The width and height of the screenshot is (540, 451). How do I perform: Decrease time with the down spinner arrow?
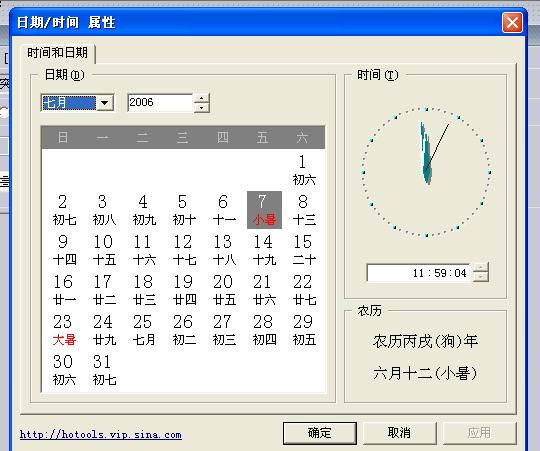(481, 277)
